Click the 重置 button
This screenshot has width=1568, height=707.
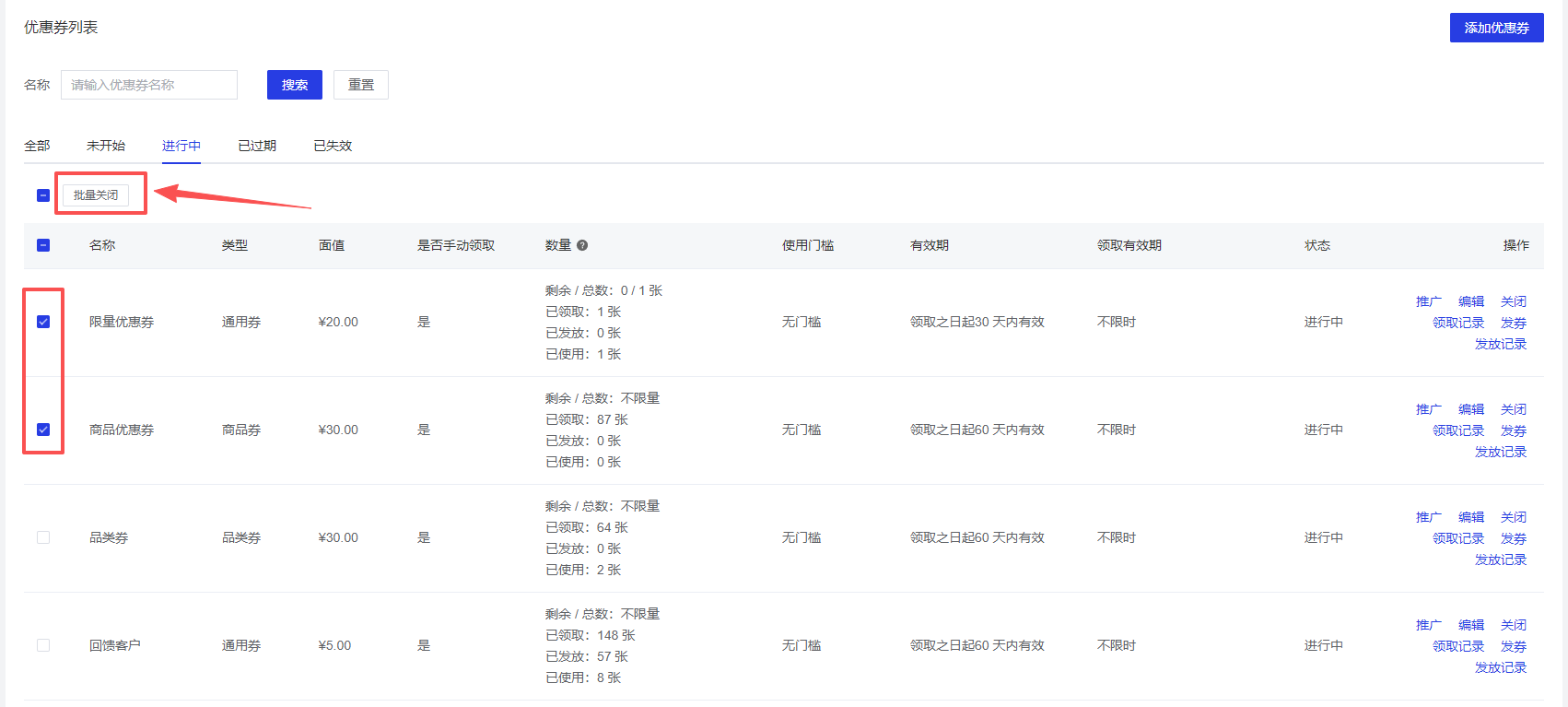pyautogui.click(x=361, y=85)
